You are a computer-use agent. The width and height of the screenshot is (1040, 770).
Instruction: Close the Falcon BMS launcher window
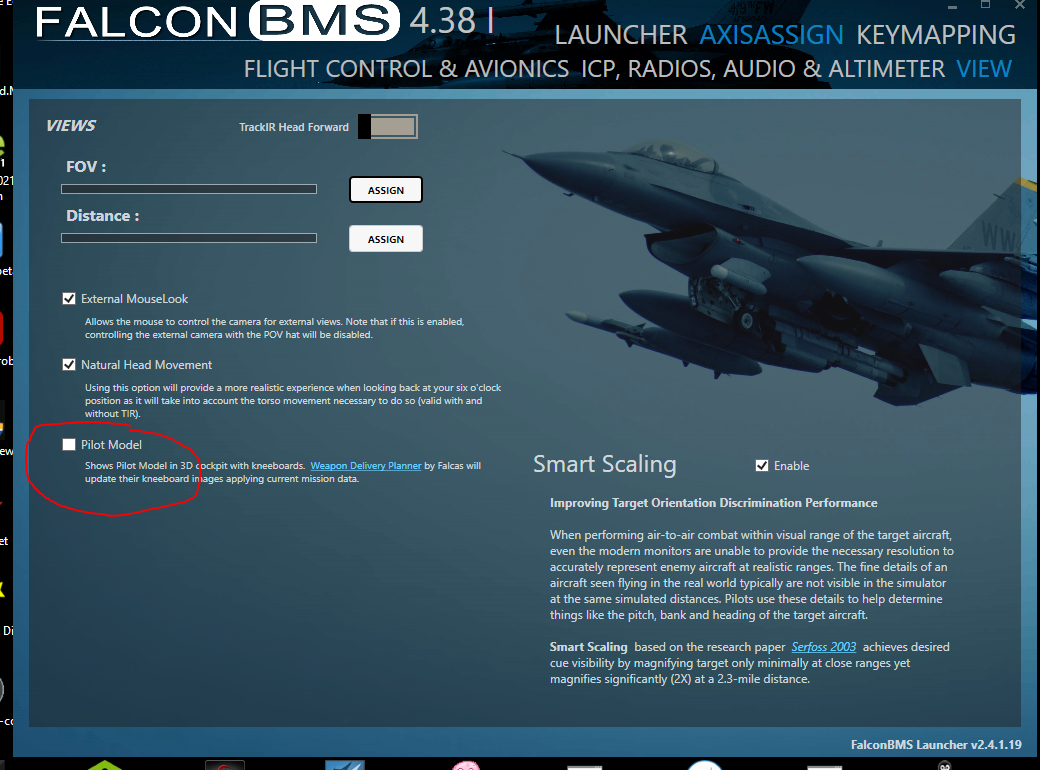pyautogui.click(x=1020, y=5)
